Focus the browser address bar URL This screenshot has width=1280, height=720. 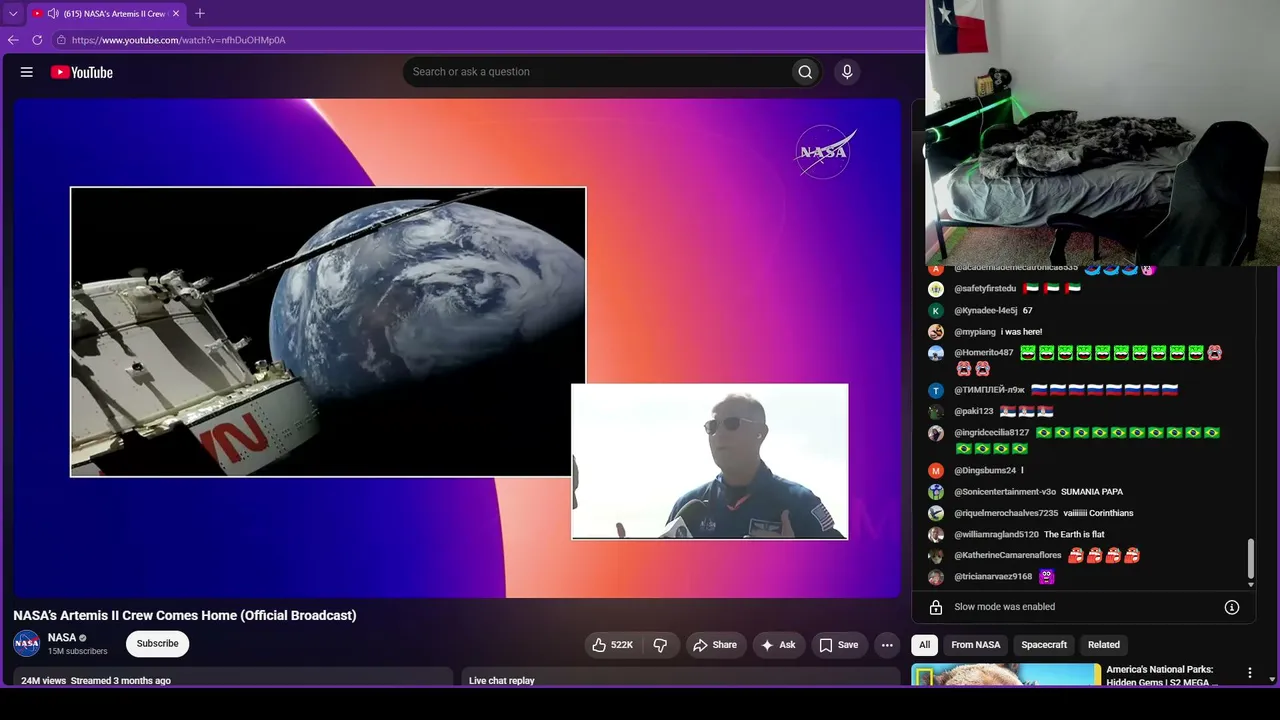coord(179,40)
